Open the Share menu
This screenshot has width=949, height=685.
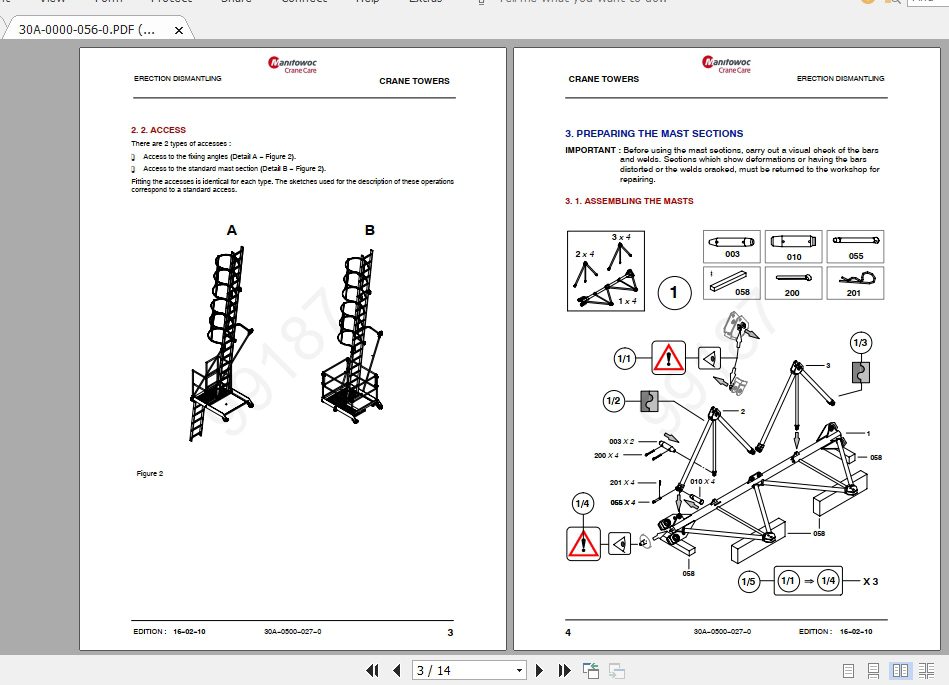point(236,3)
